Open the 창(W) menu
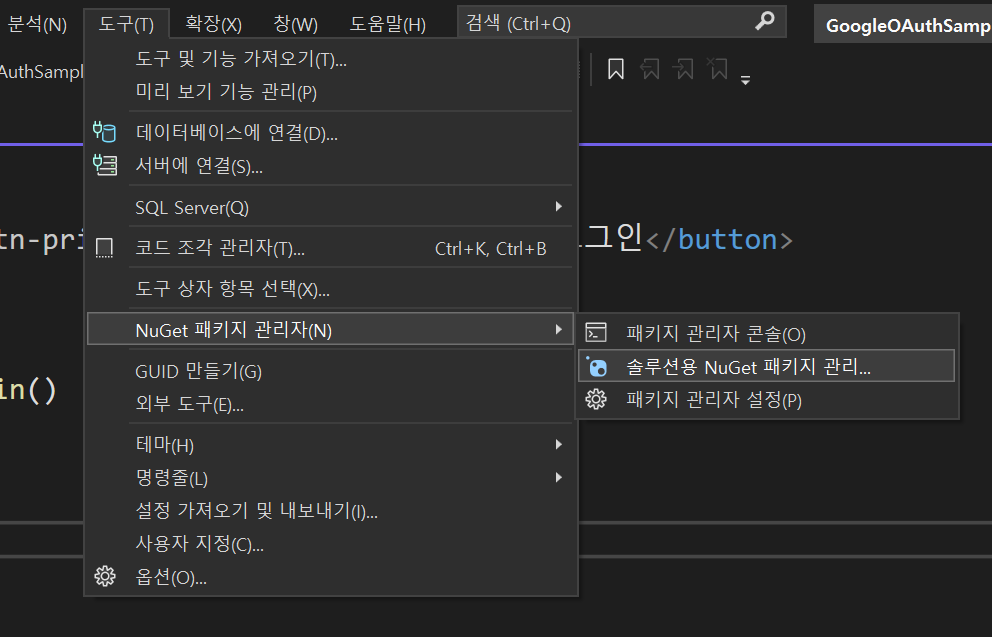 tap(295, 25)
